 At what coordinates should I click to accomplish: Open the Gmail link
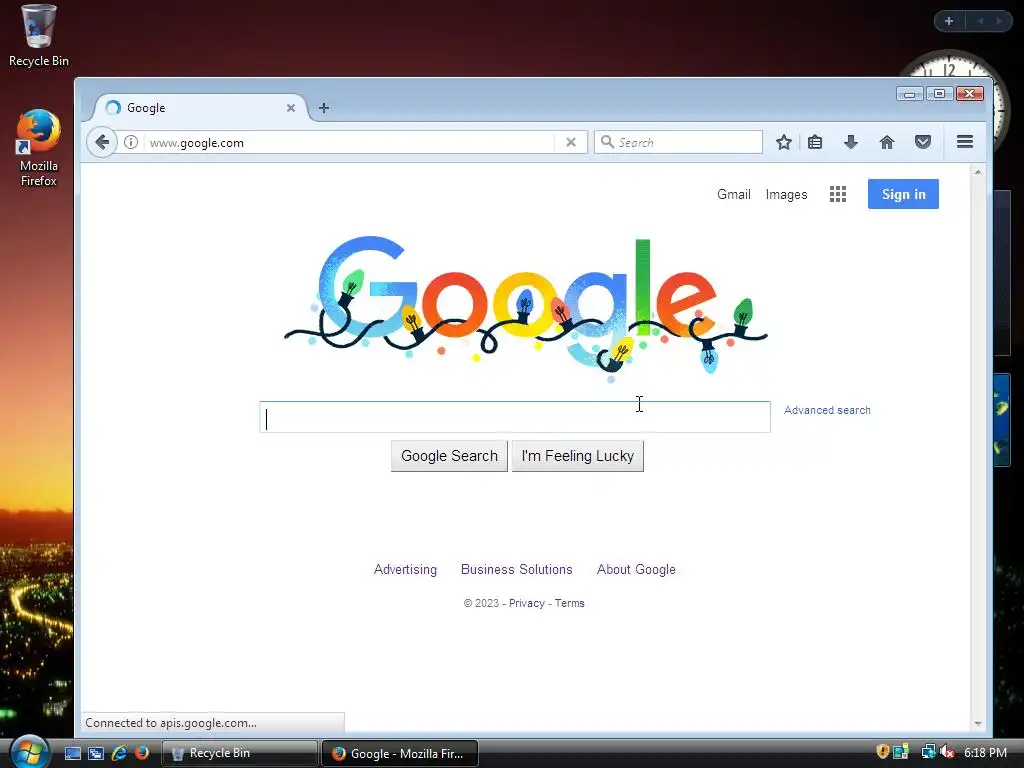click(733, 195)
